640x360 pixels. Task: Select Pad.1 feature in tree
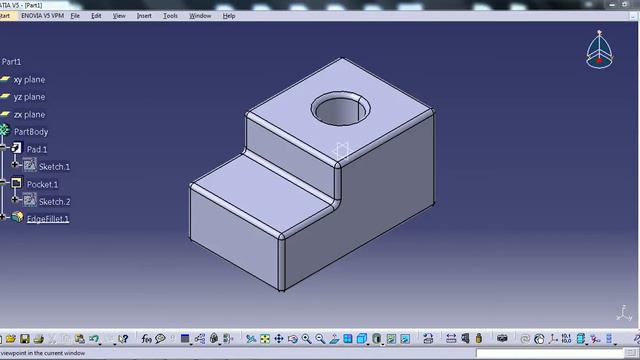pos(37,149)
